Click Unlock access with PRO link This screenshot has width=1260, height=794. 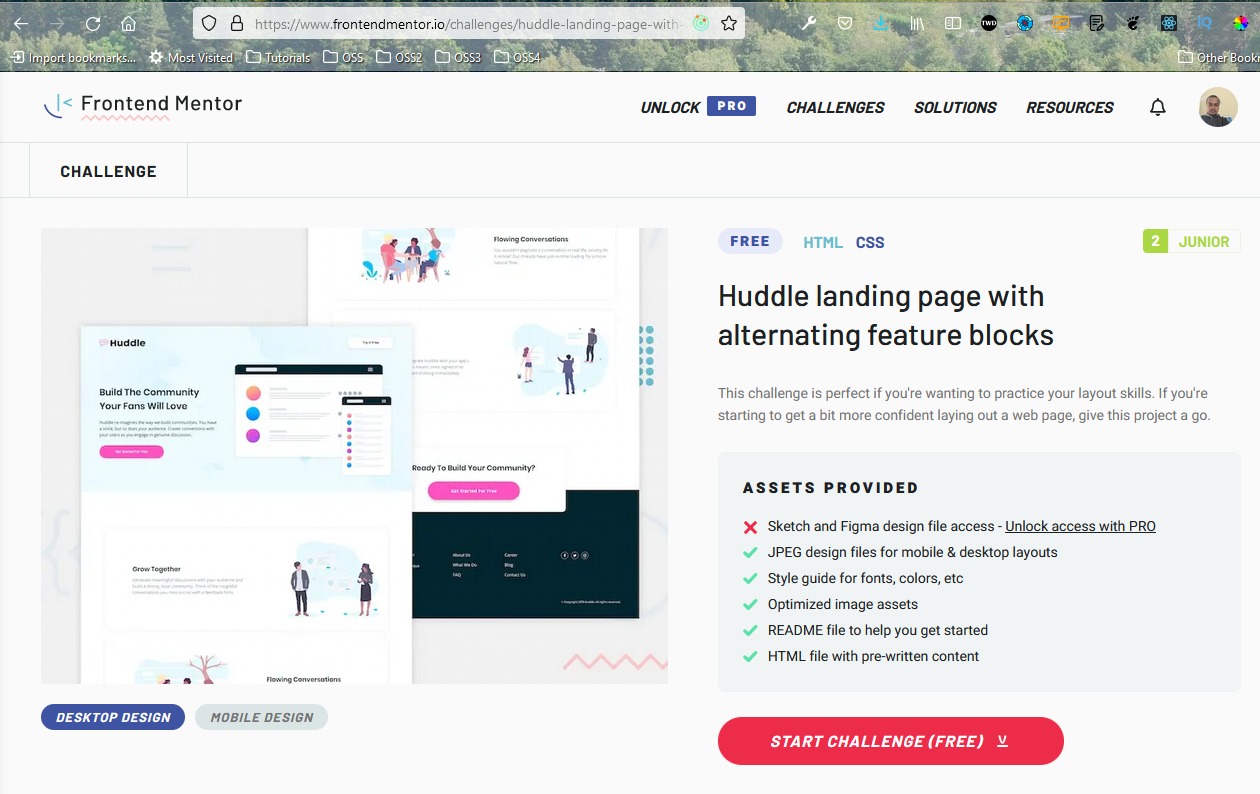tap(1080, 526)
